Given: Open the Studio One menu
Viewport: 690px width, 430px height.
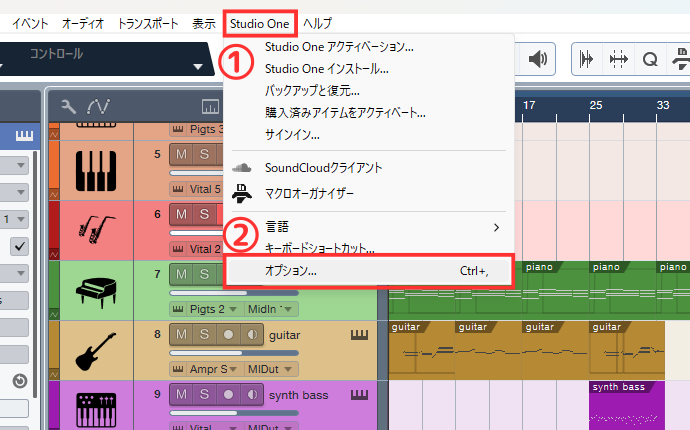Looking at the screenshot, I should 260,24.
